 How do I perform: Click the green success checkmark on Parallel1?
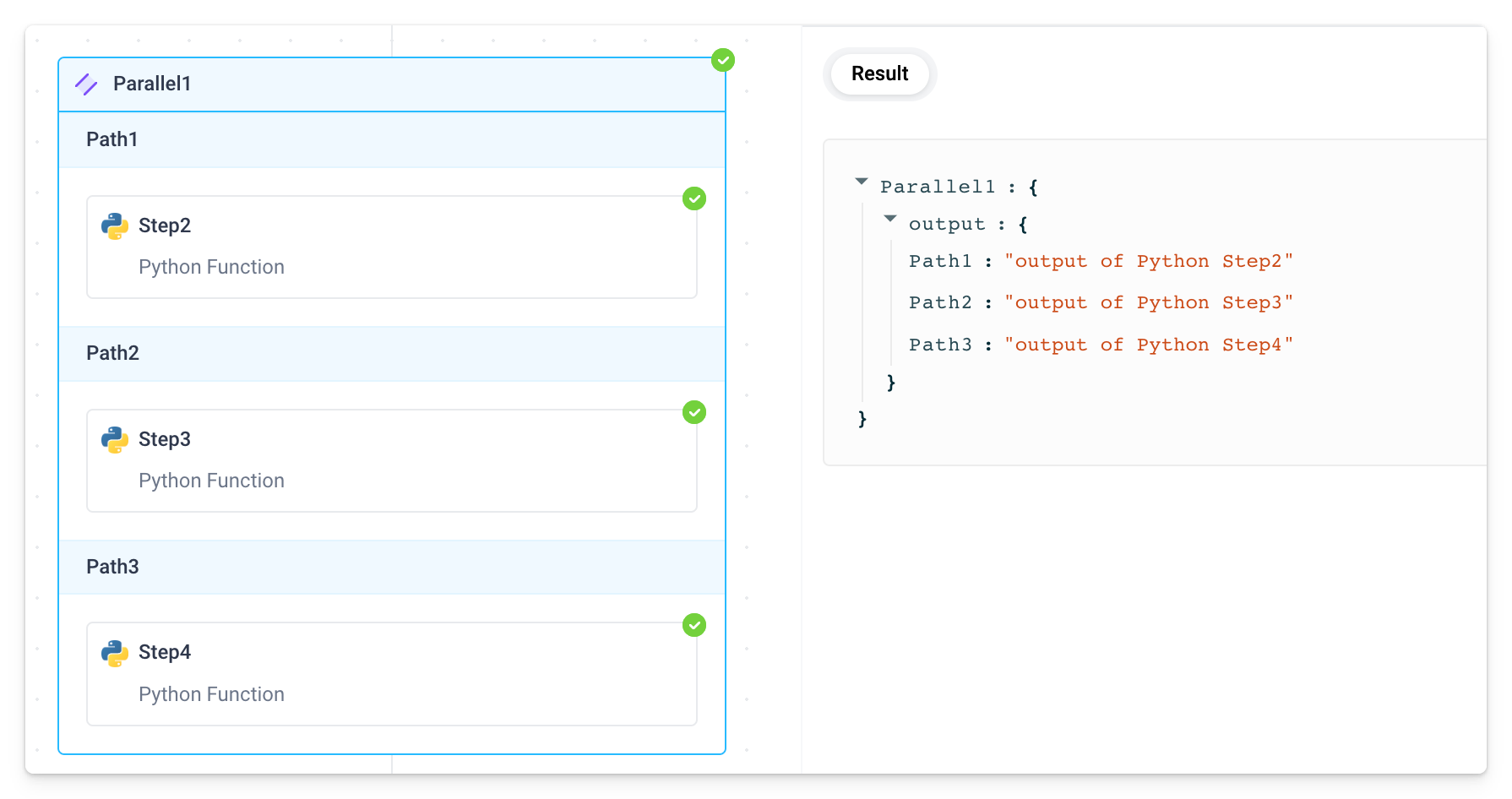pyautogui.click(x=722, y=60)
